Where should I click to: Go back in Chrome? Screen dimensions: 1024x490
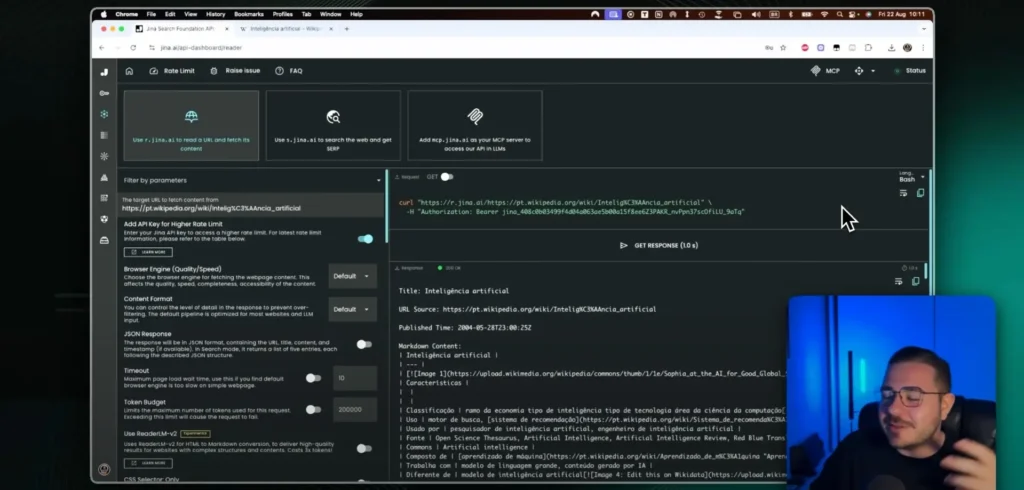(x=102, y=48)
